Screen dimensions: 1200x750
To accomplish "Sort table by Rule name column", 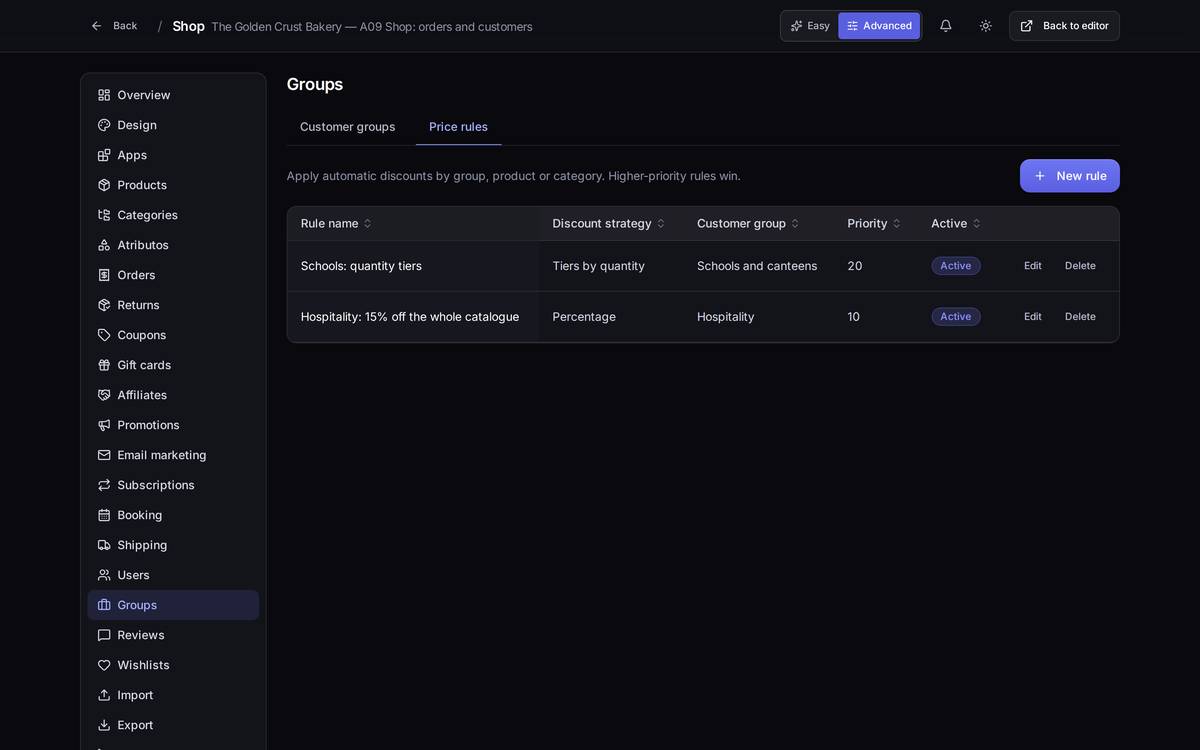I will click(336, 224).
